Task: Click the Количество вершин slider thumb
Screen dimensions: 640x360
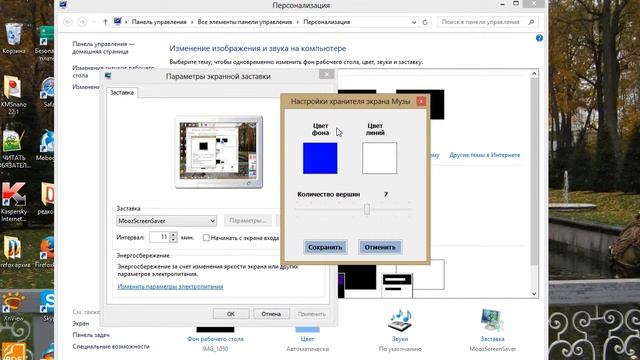Action: [x=367, y=209]
